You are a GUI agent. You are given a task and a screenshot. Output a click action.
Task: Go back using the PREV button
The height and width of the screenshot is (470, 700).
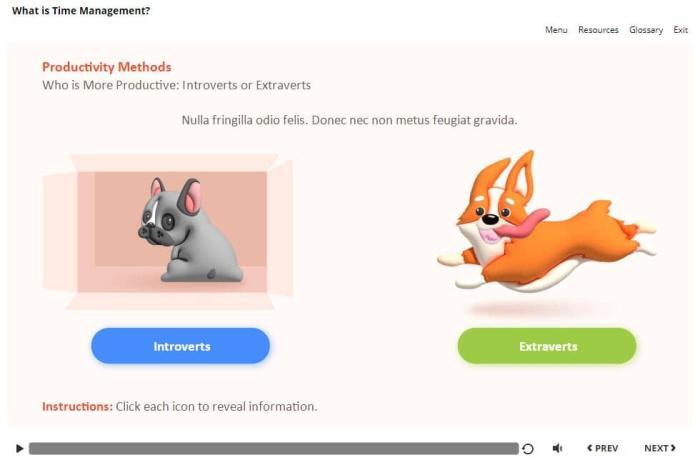point(603,448)
